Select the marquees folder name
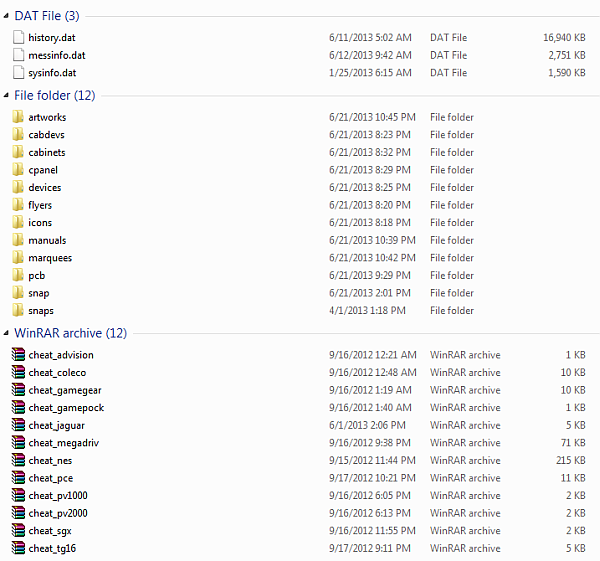 click(x=50, y=258)
